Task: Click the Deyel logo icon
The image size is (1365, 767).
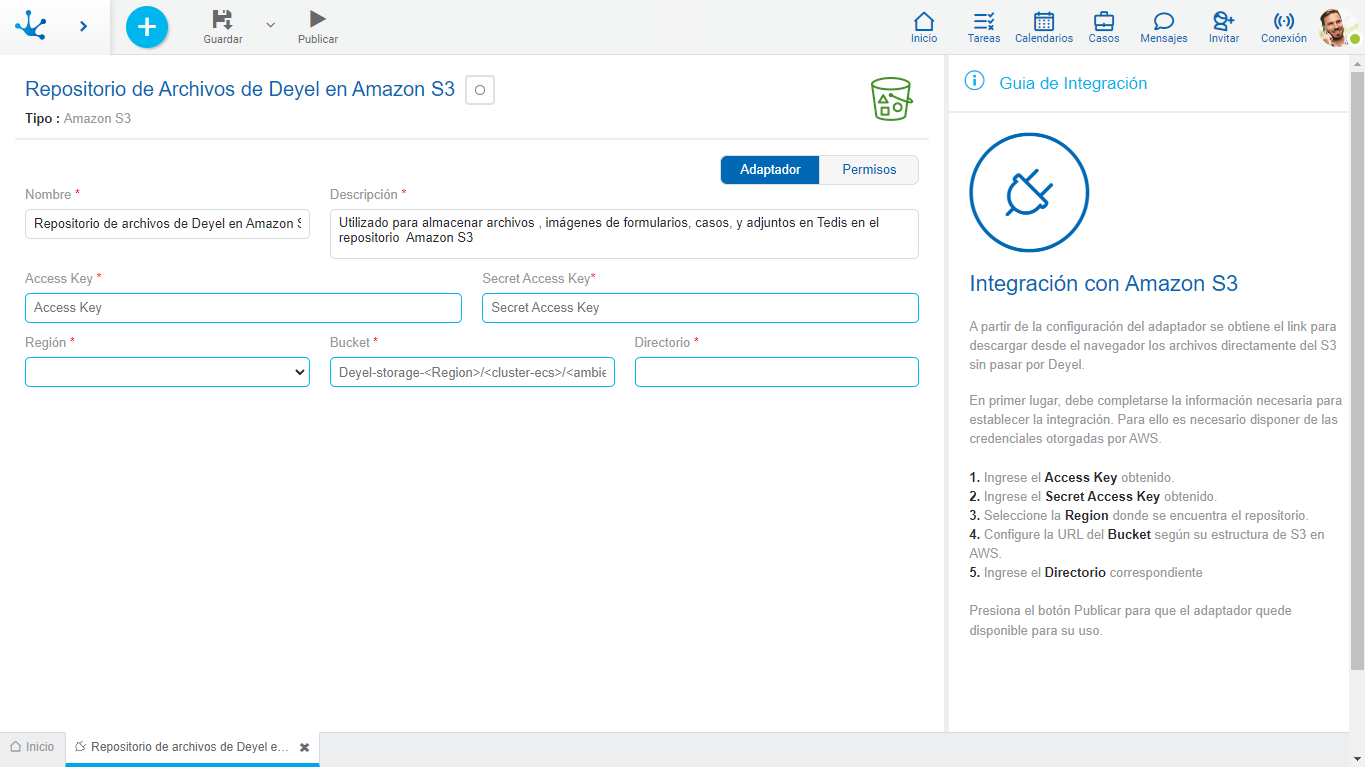Action: [31, 25]
